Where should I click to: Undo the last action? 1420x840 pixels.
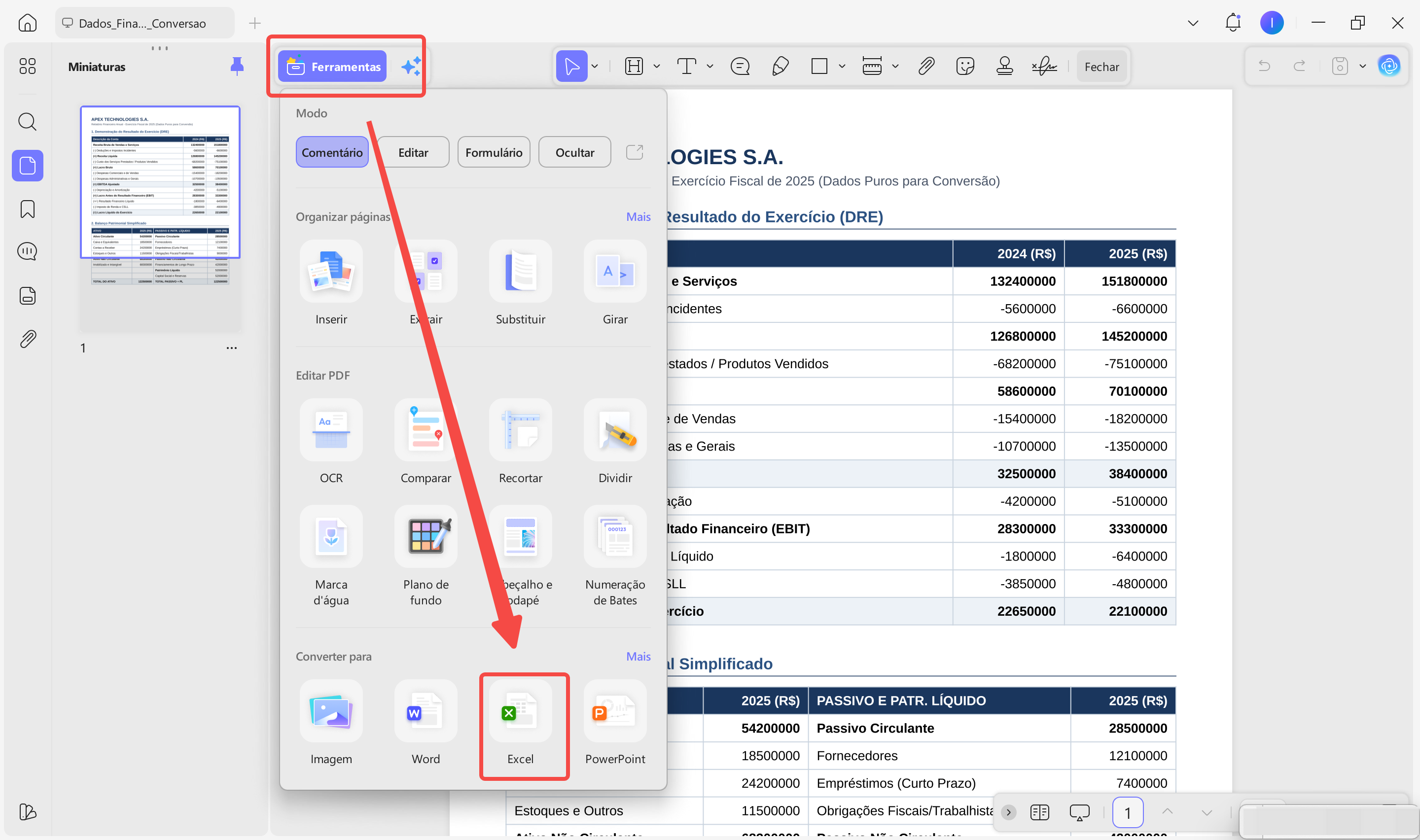click(x=1264, y=66)
